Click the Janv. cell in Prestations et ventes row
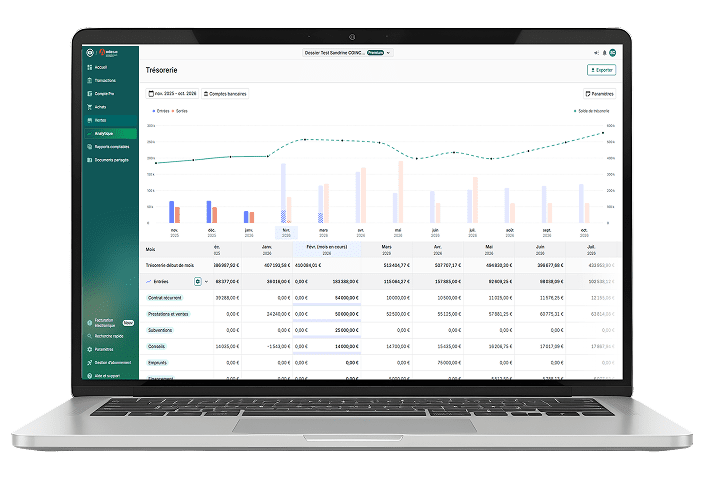 (267, 314)
